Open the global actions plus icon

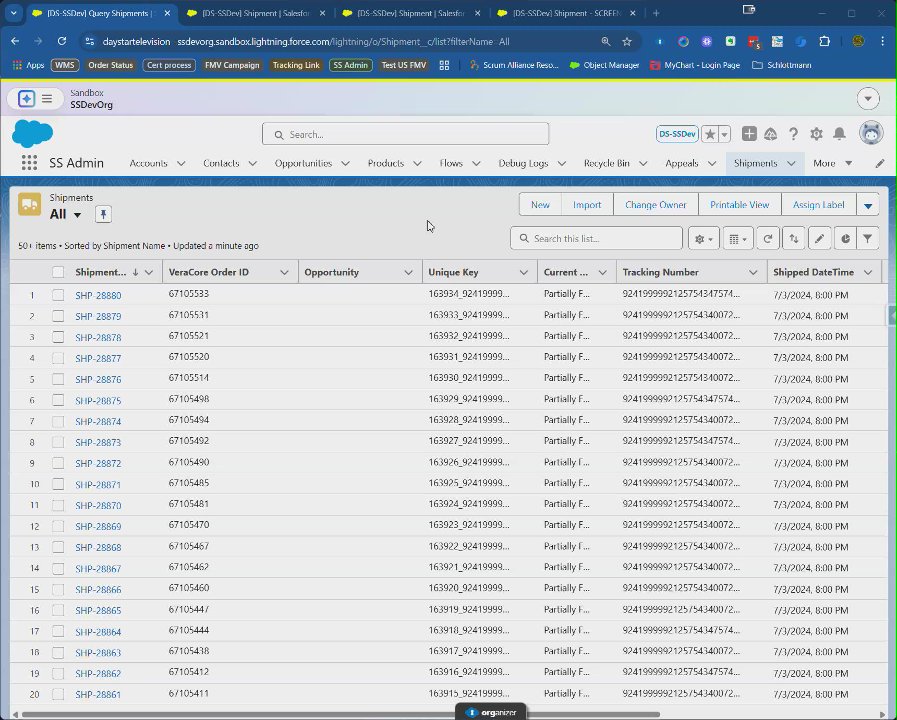tap(749, 134)
